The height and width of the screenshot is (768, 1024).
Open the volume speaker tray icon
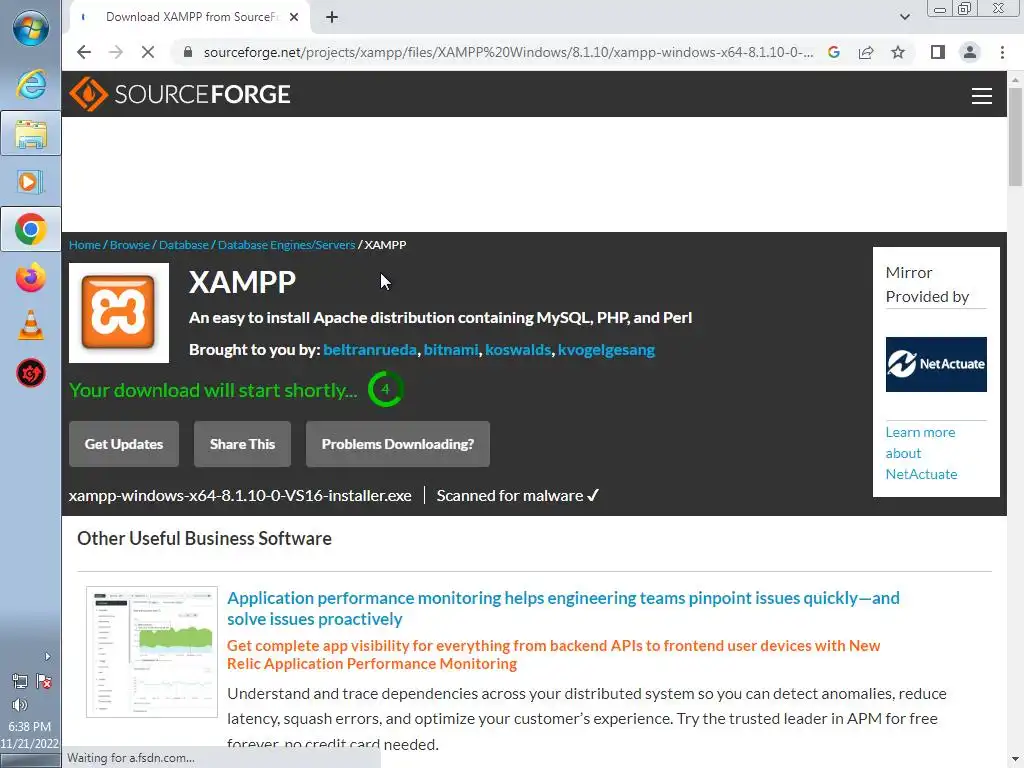20,705
